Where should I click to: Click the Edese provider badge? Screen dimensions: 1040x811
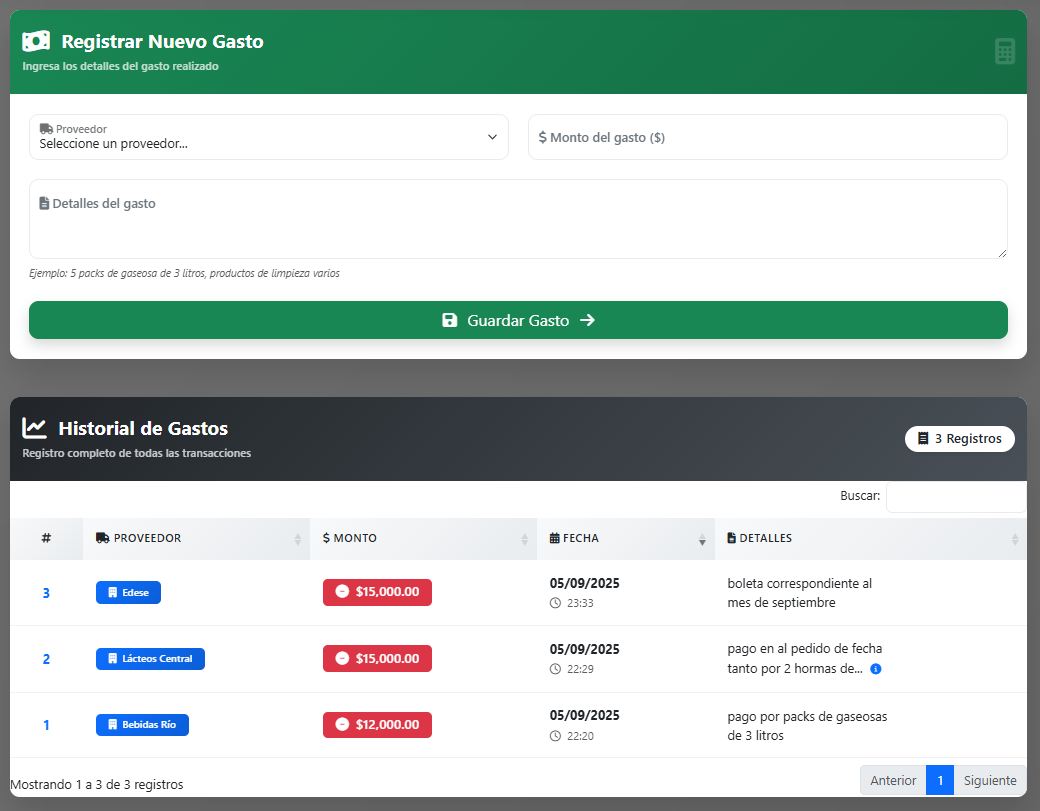pyautogui.click(x=128, y=593)
